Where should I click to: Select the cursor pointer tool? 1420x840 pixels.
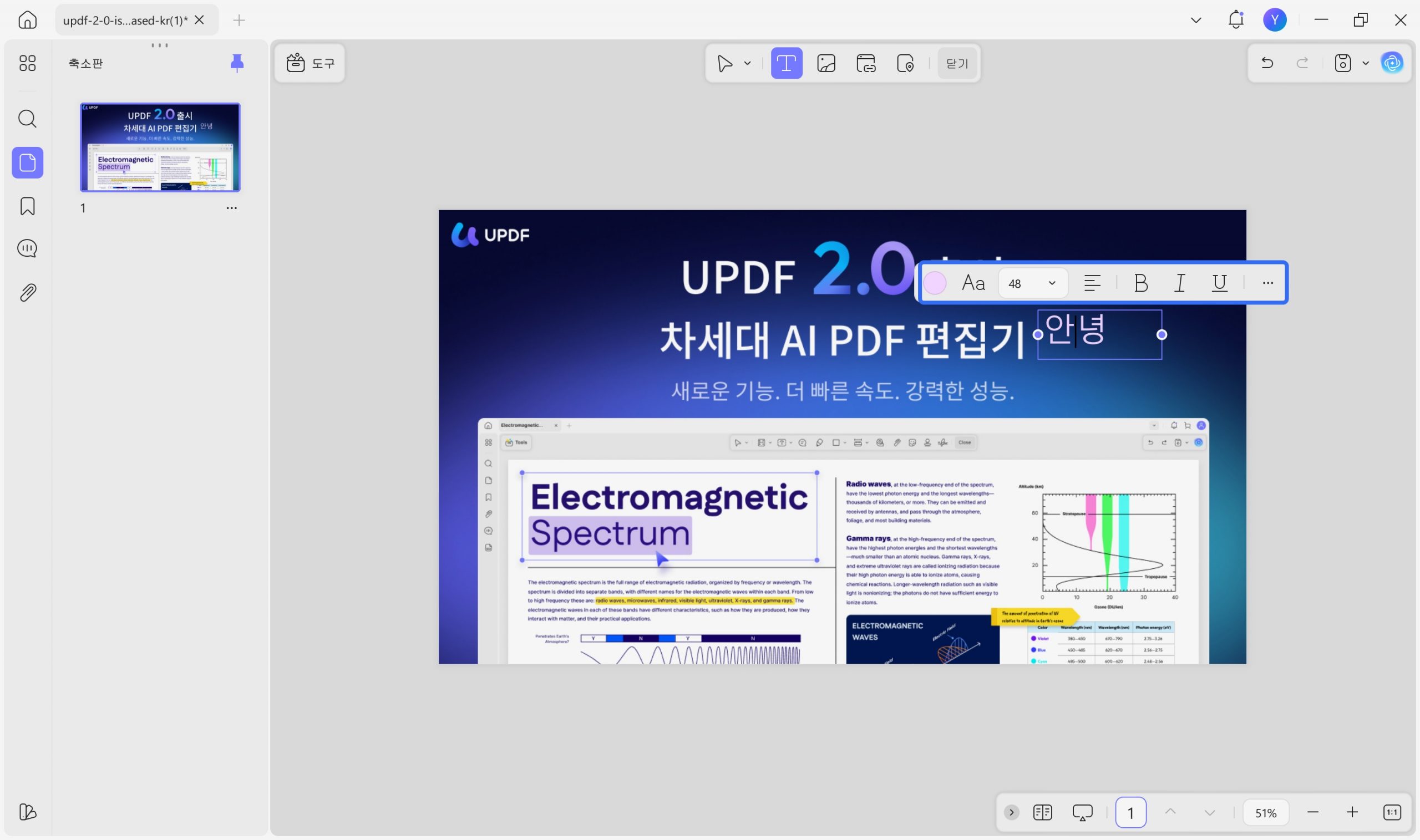click(725, 63)
